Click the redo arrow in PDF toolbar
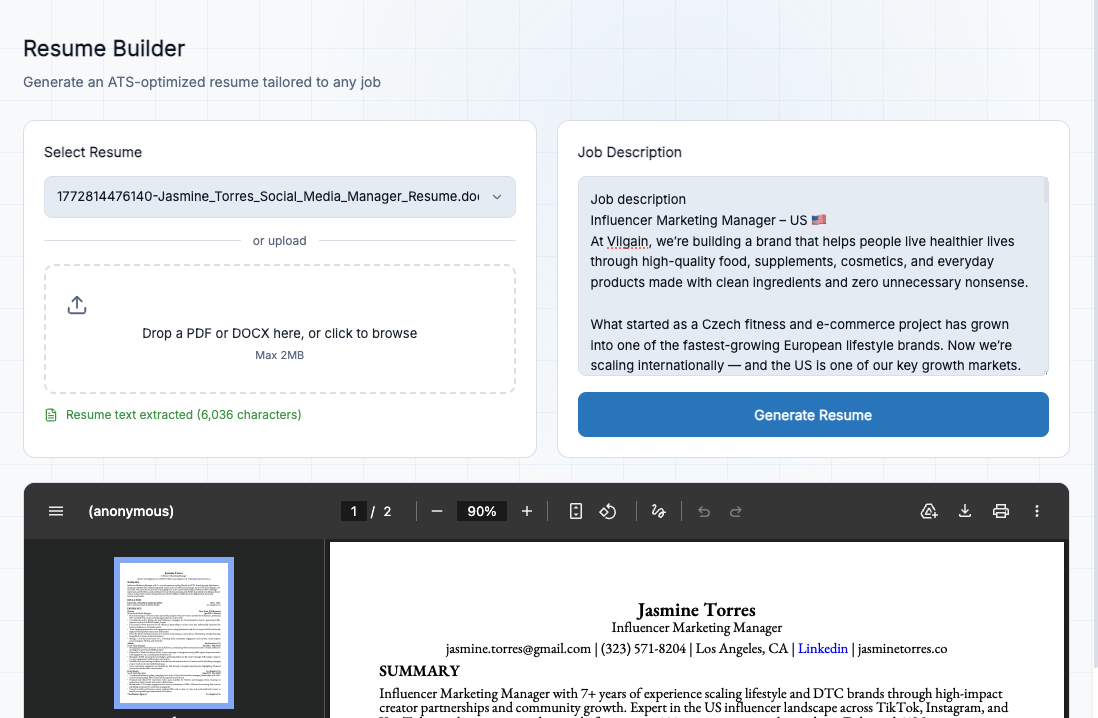Image resolution: width=1098 pixels, height=718 pixels. tap(736, 511)
